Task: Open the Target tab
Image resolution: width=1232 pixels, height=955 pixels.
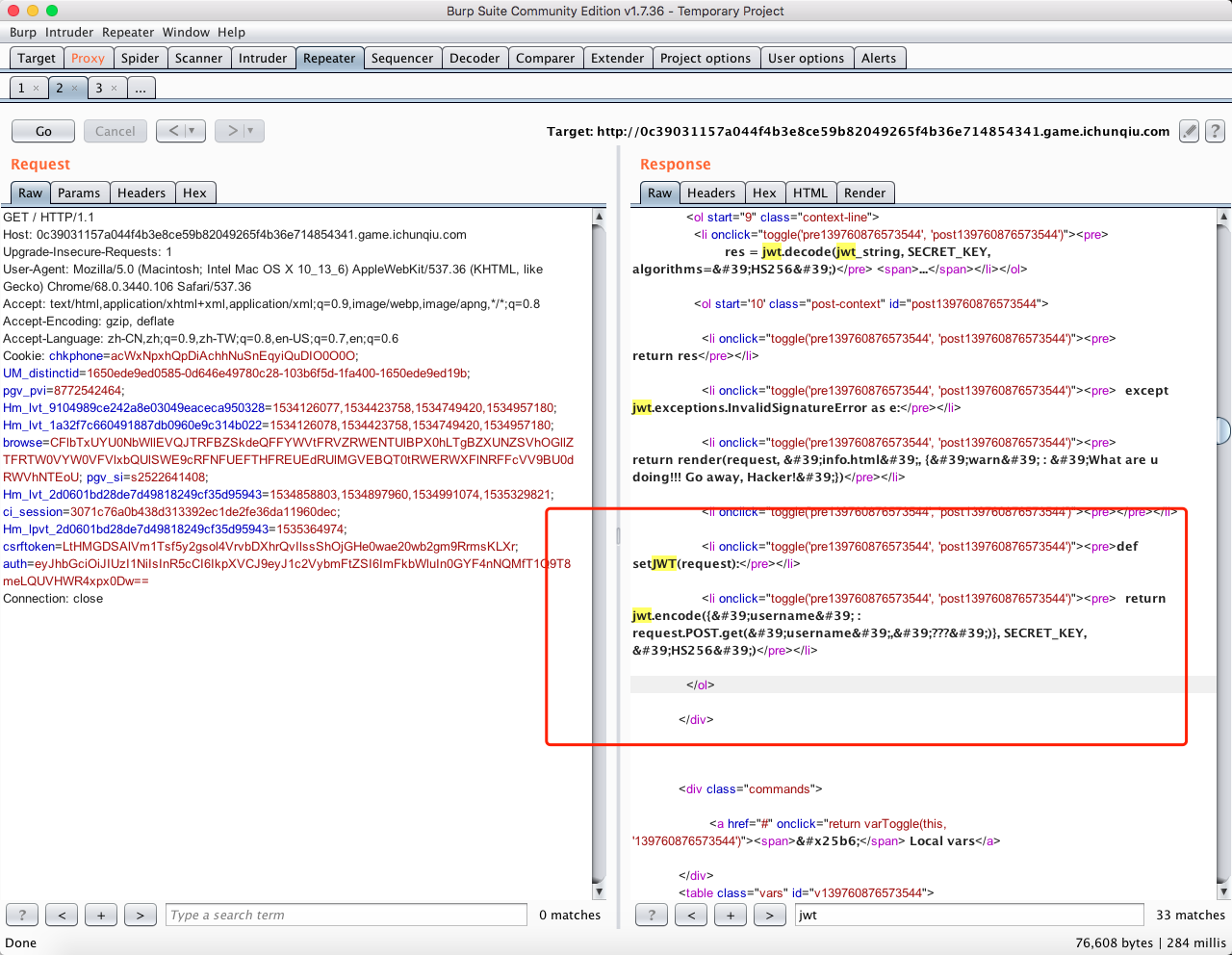Action: 37,58
